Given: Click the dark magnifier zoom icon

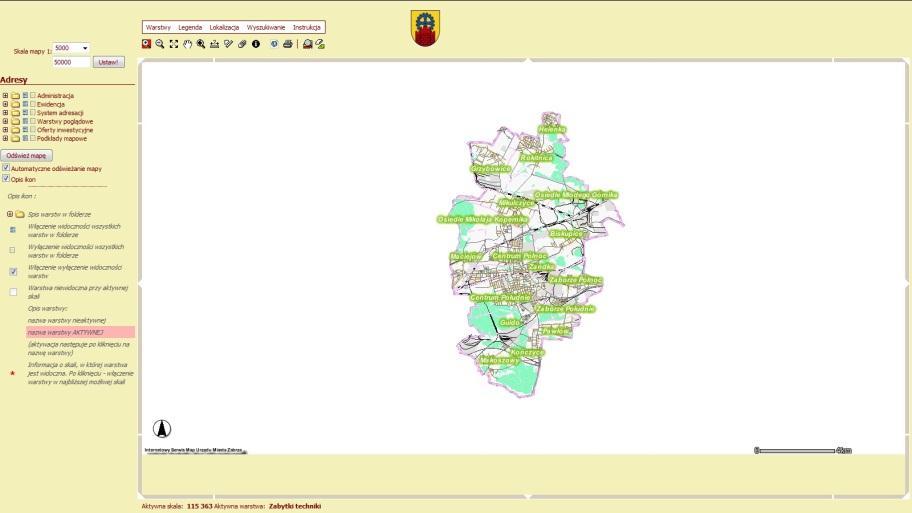Looking at the screenshot, I should pos(201,44).
